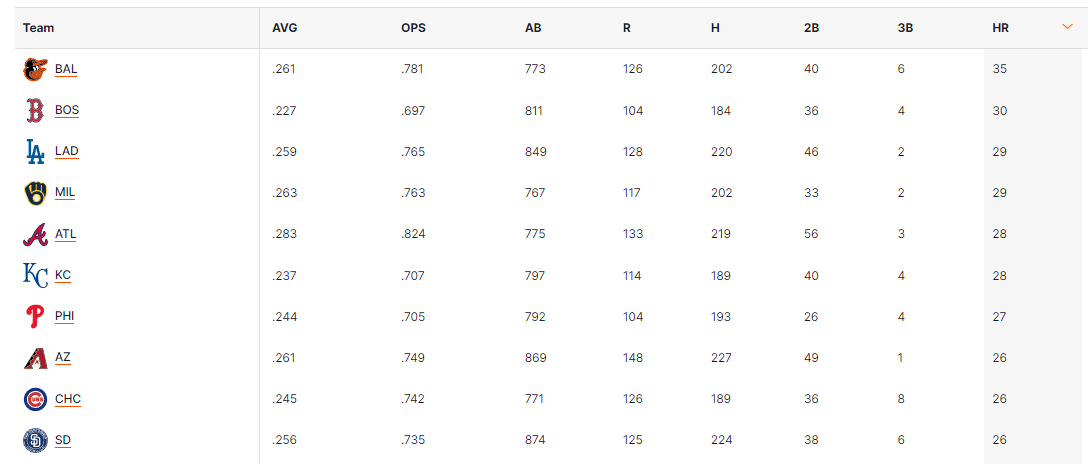Click the Philadelphia Phillies logo
The width and height of the screenshot is (1088, 464).
(35, 316)
